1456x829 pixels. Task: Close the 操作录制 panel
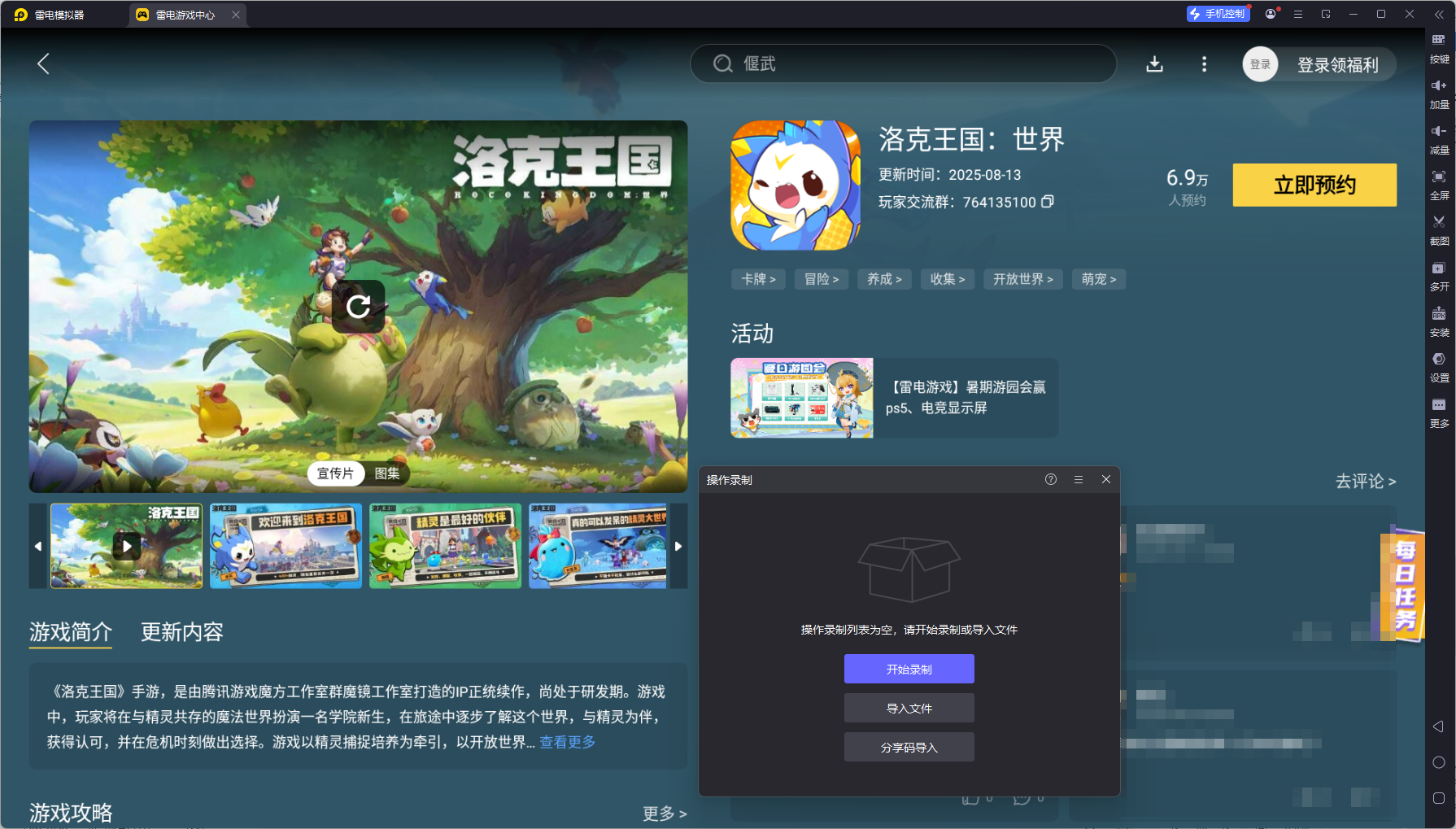tap(1106, 479)
